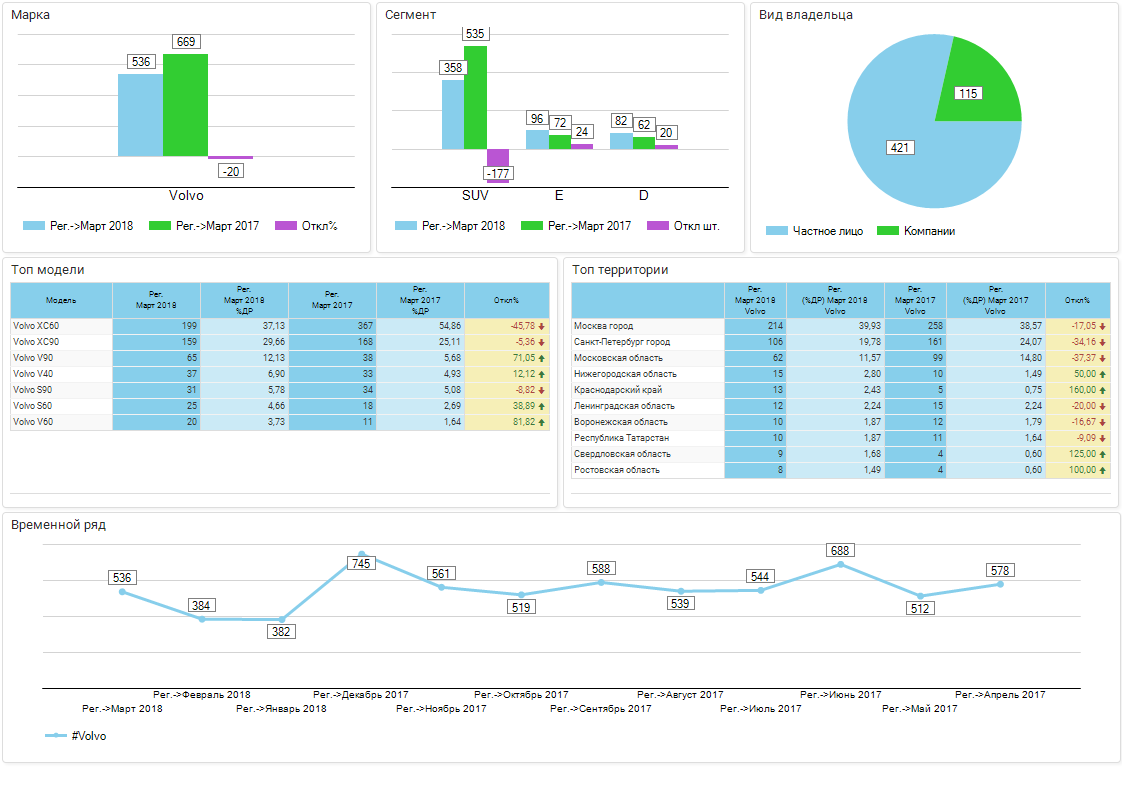Sort by the Модель column header
1122x793 pixels.
point(61,300)
